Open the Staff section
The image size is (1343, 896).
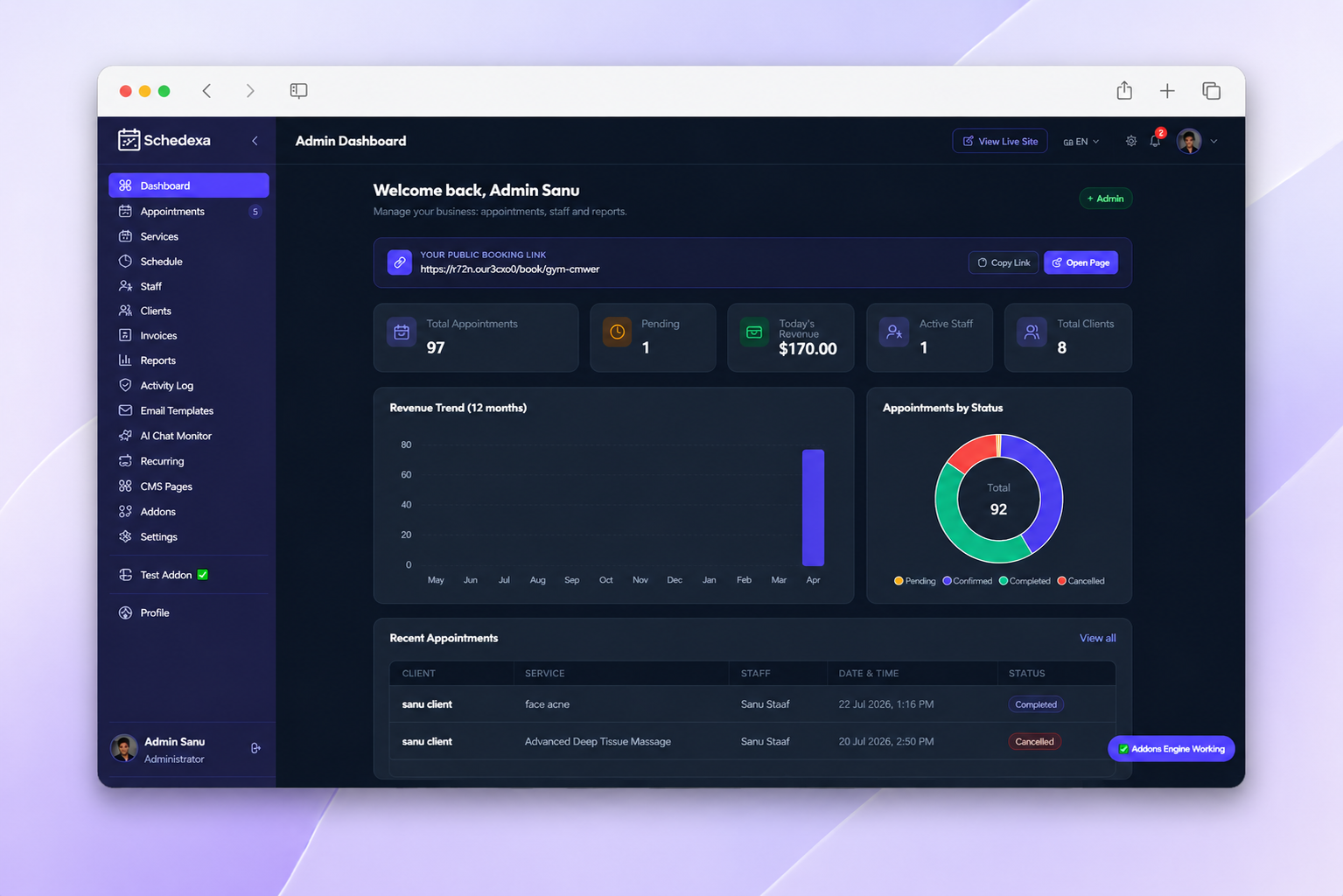(188, 286)
